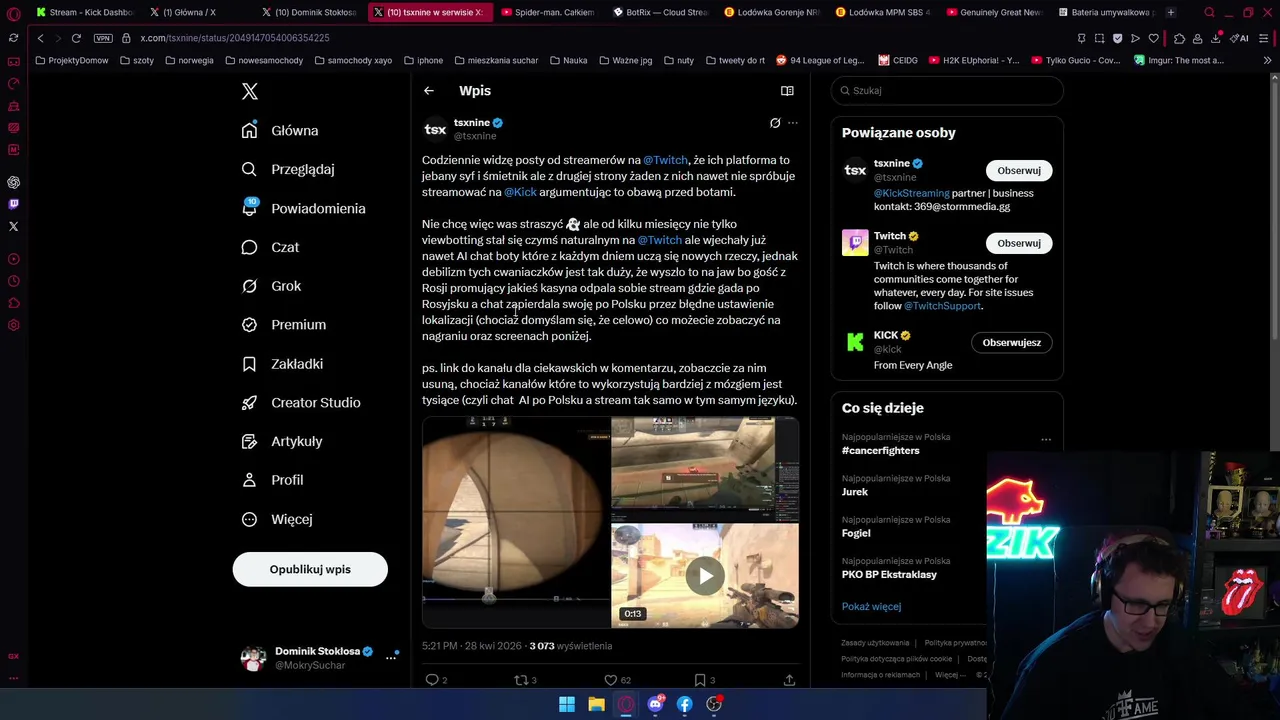Open the X icon in the Opera sidebar
This screenshot has width=1280, height=720.
point(13,226)
